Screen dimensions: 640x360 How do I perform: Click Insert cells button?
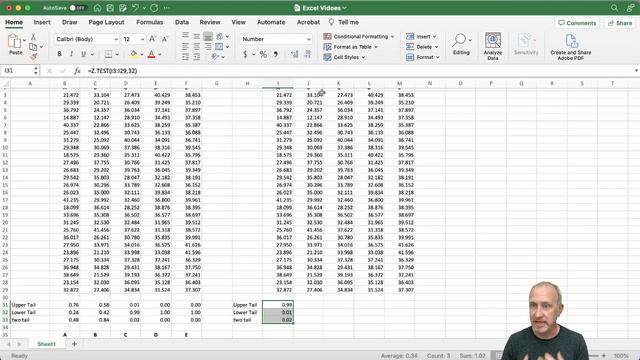coord(421,36)
